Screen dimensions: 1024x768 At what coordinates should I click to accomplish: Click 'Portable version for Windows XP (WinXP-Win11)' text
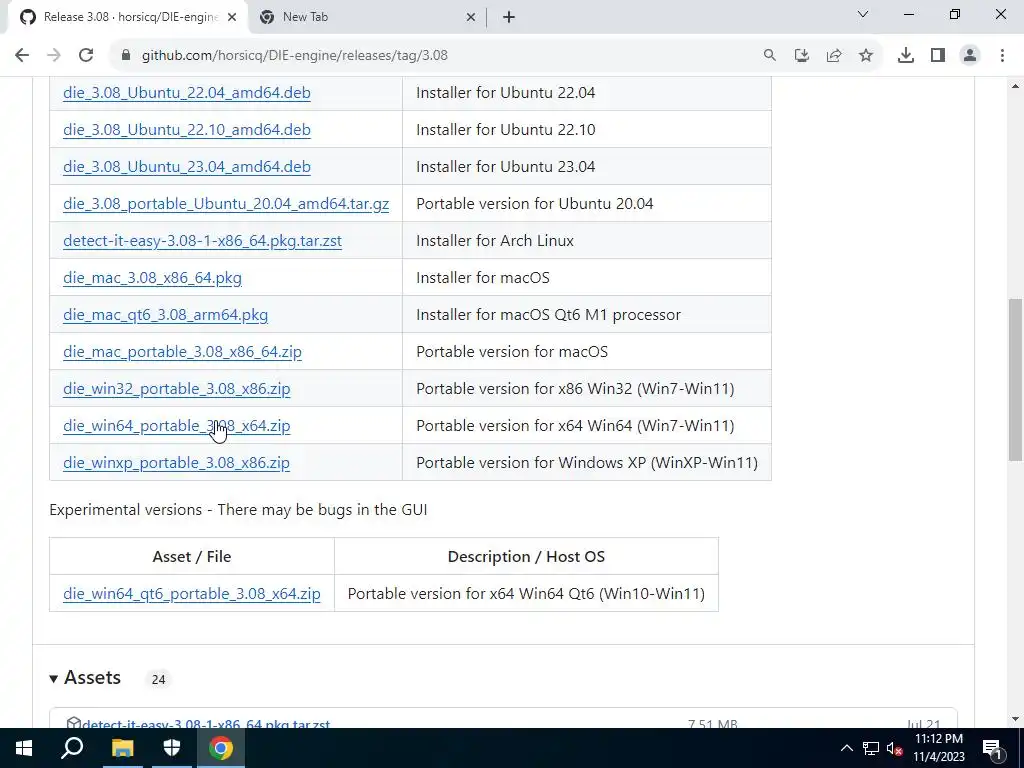tap(586, 463)
